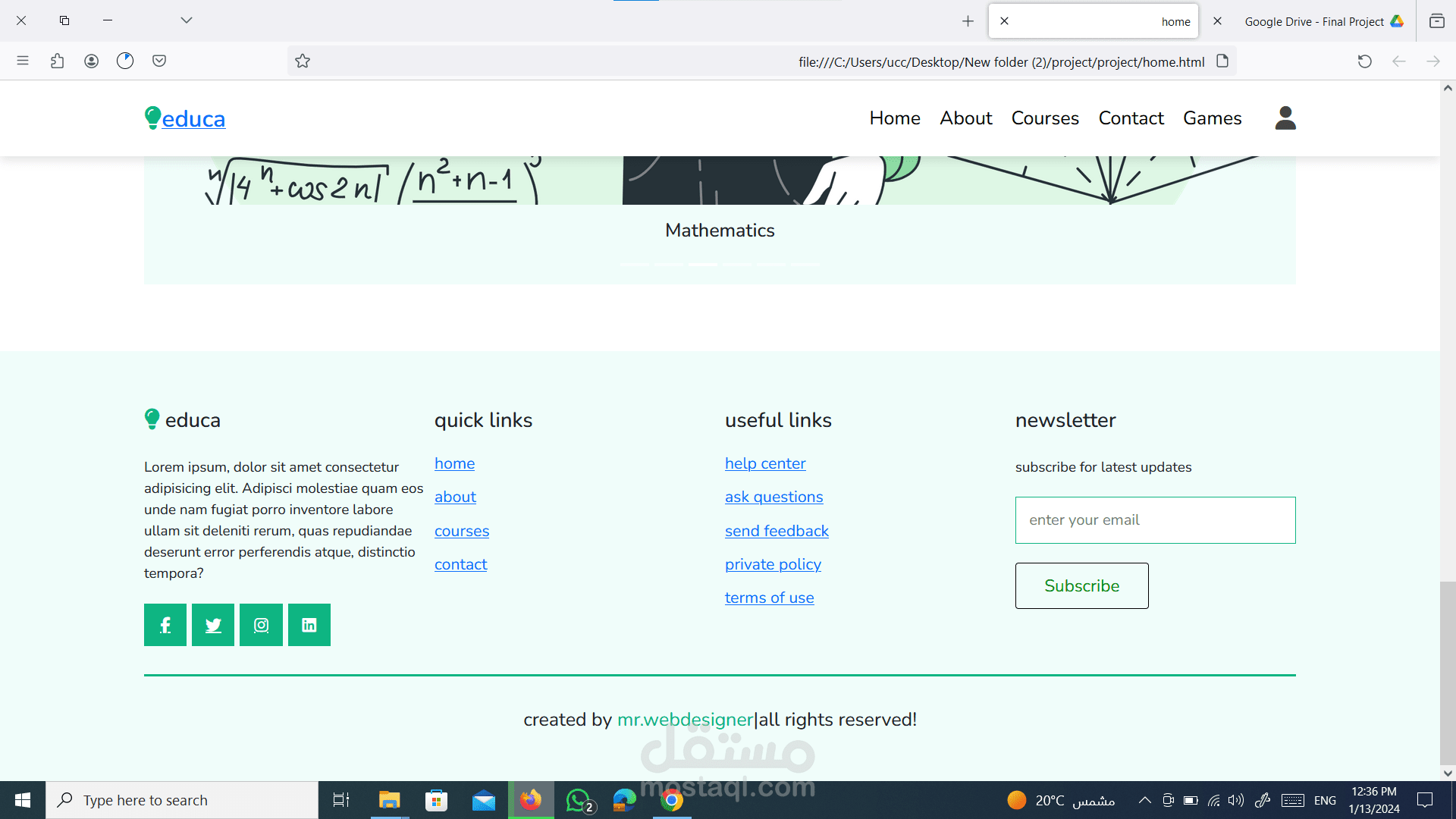Viewport: 1456px width, 819px height.
Task: Expand the list all tabs chevron
Action: (x=187, y=20)
